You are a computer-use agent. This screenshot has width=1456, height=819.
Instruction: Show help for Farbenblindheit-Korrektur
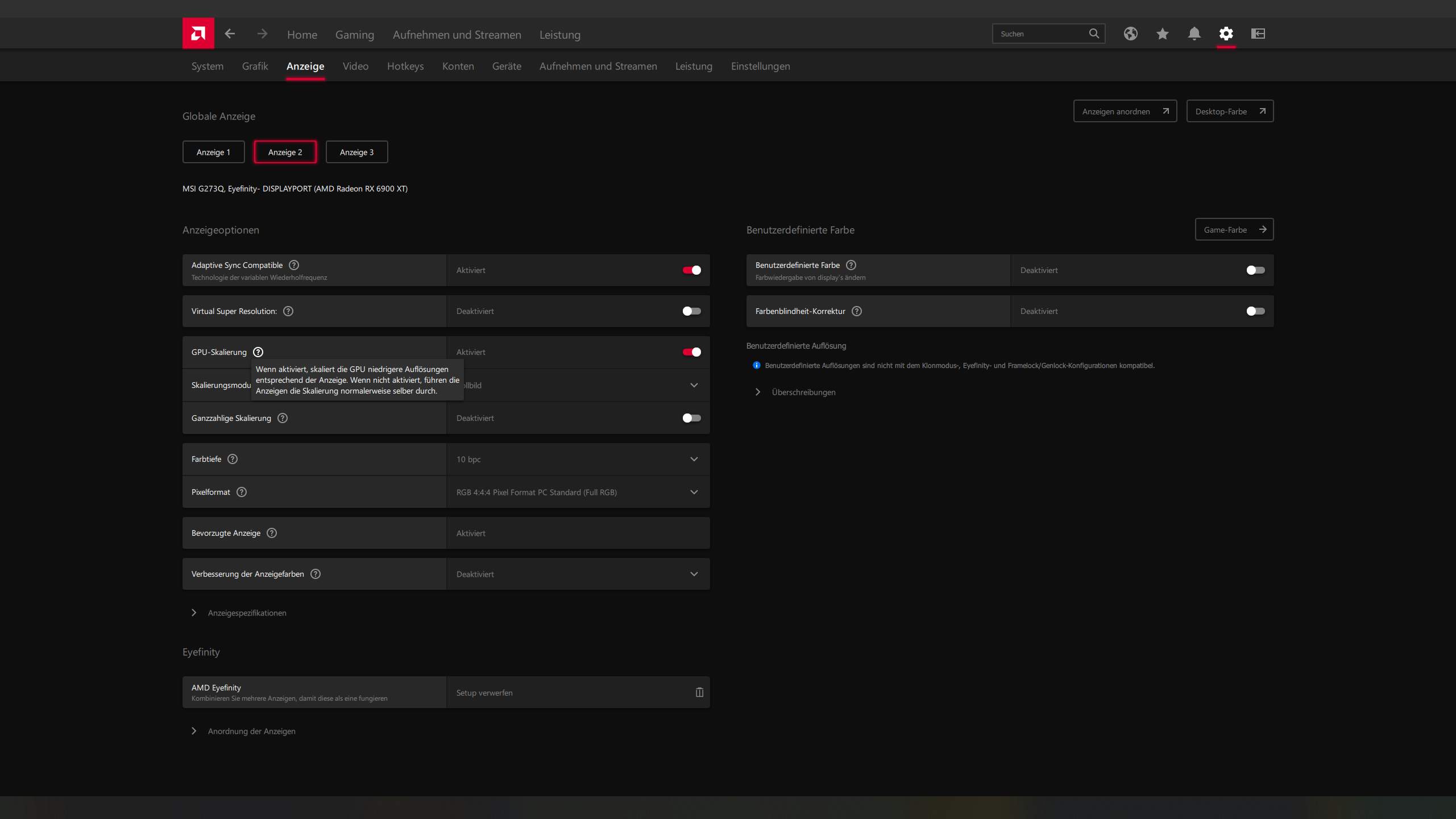pos(857,311)
